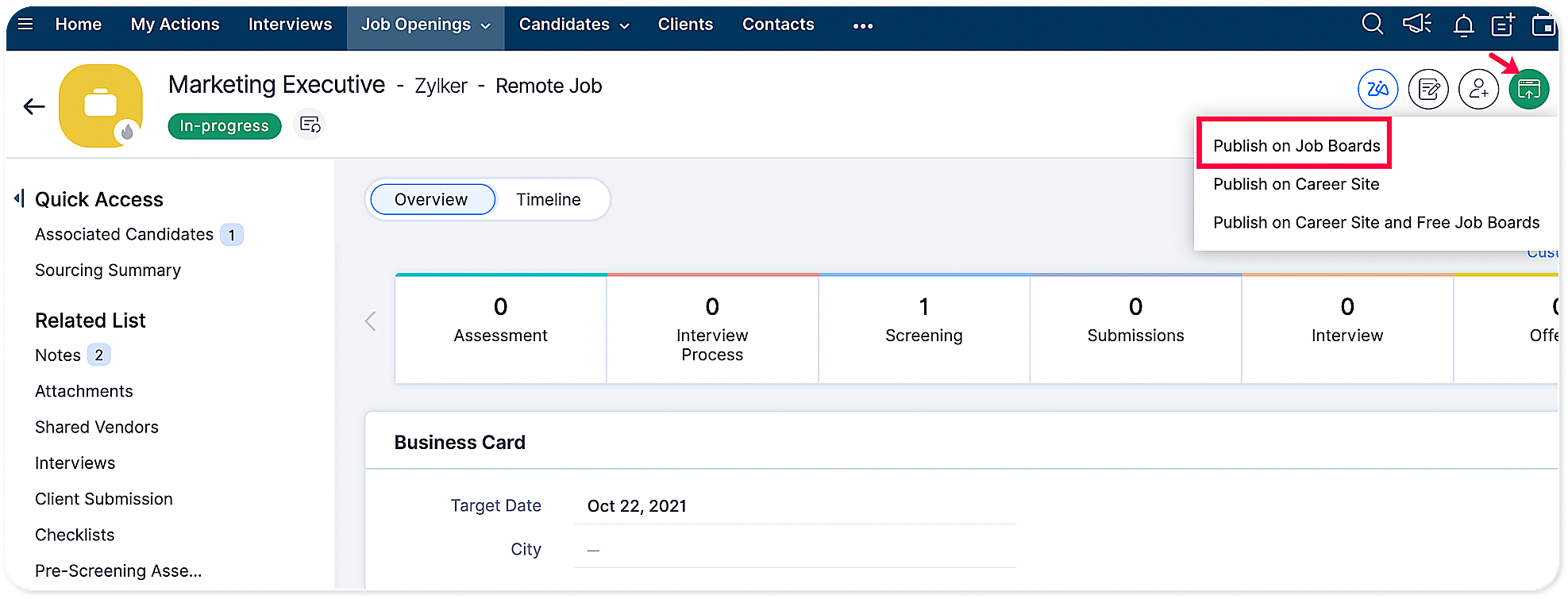Open the notifications bell icon
1568x599 pixels.
1463,25
